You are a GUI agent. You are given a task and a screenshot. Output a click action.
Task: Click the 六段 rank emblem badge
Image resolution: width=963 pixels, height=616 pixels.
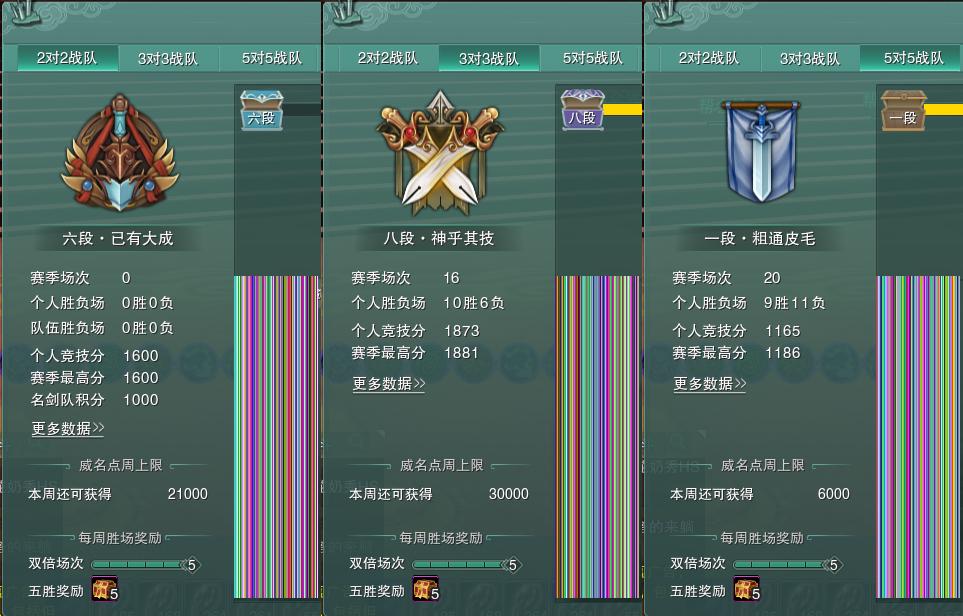pos(120,152)
